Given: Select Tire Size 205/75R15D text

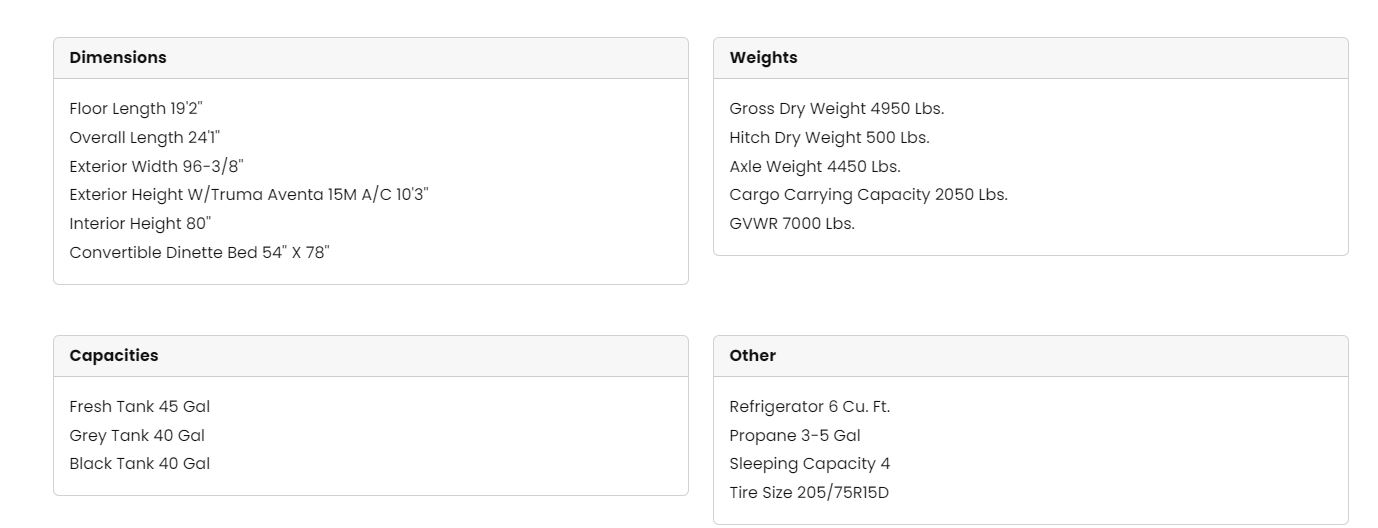Looking at the screenshot, I should pyautogui.click(x=809, y=492).
